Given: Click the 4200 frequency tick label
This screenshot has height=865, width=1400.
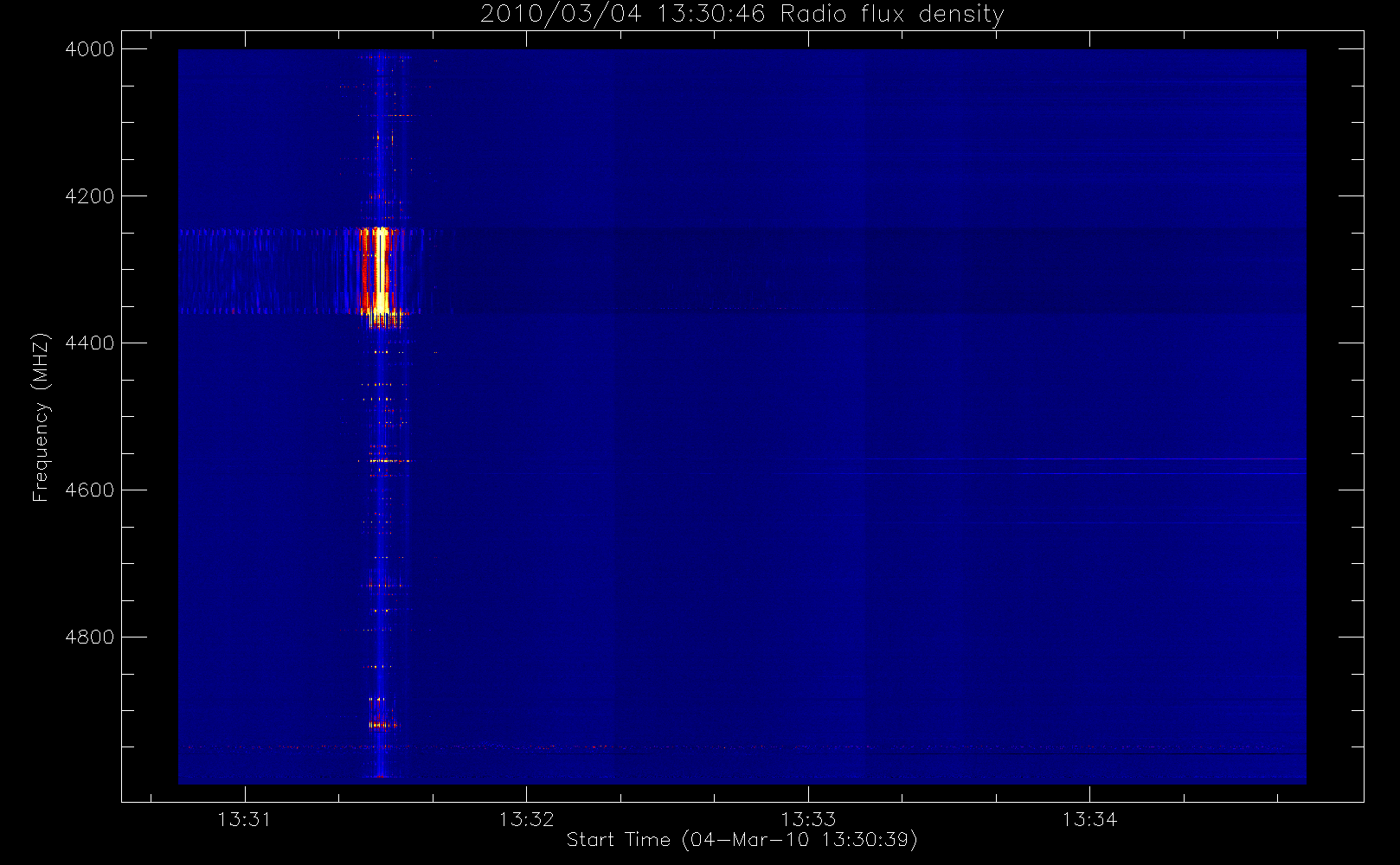Looking at the screenshot, I should pos(90,196).
